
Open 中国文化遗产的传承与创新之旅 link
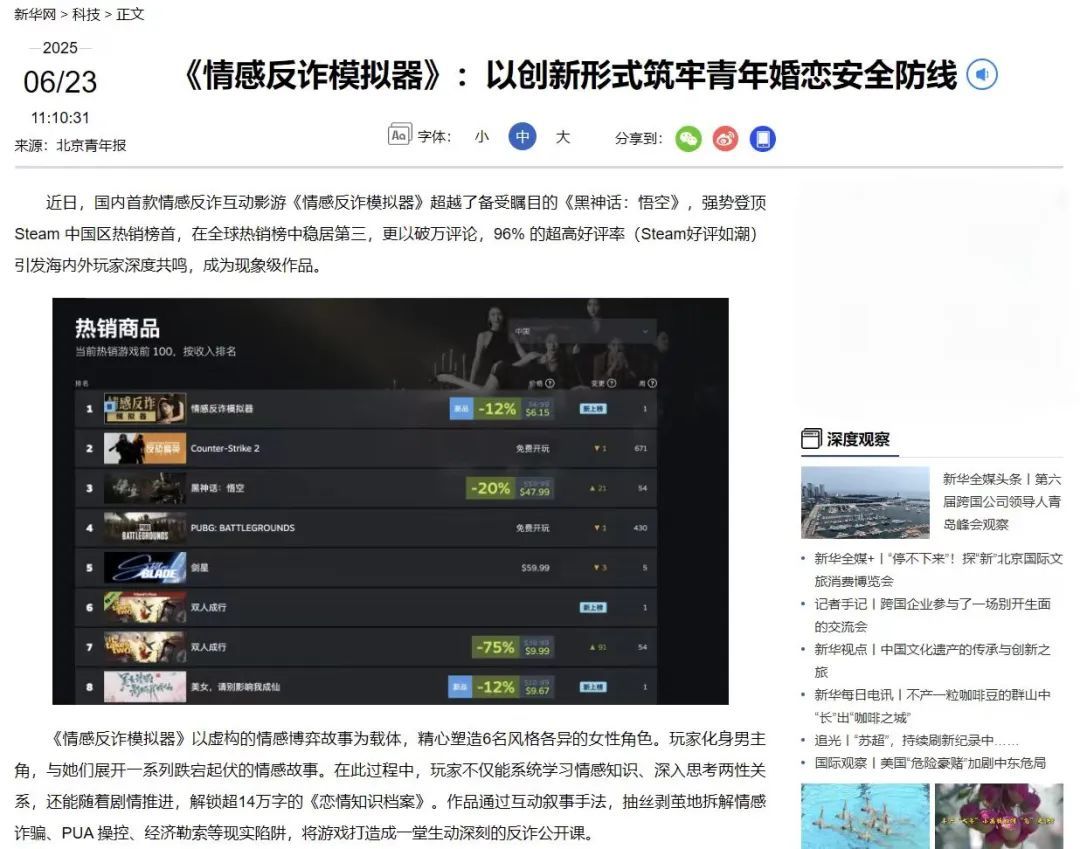pyautogui.click(x=933, y=660)
